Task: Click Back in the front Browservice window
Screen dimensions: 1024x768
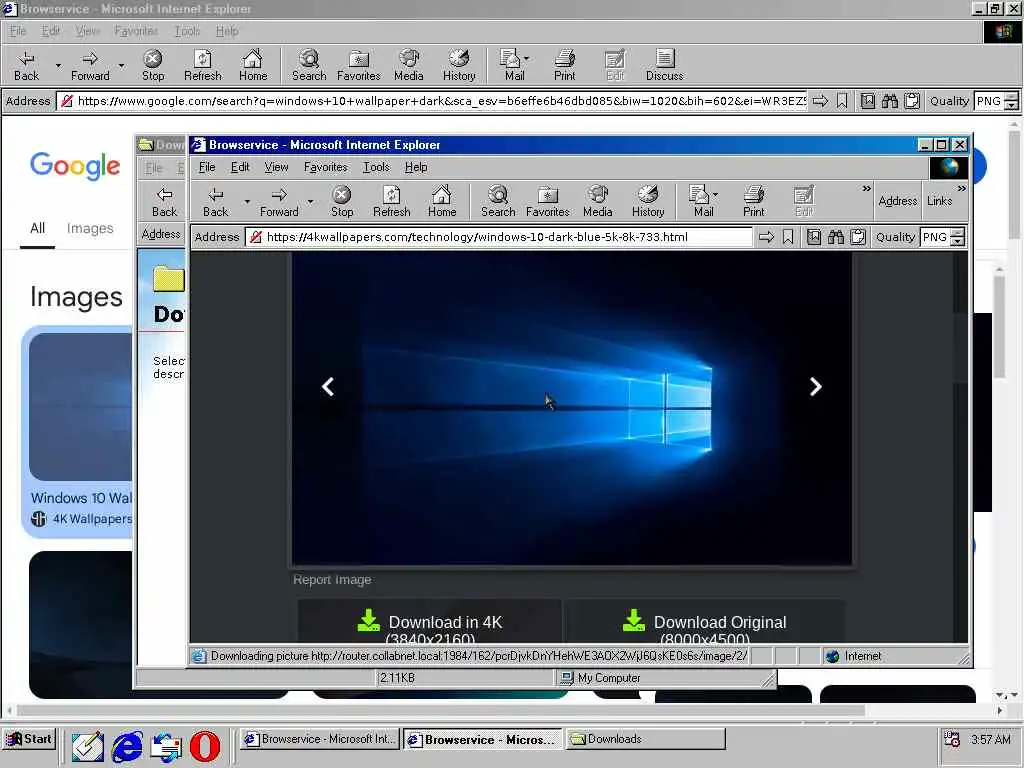Action: [x=216, y=201]
